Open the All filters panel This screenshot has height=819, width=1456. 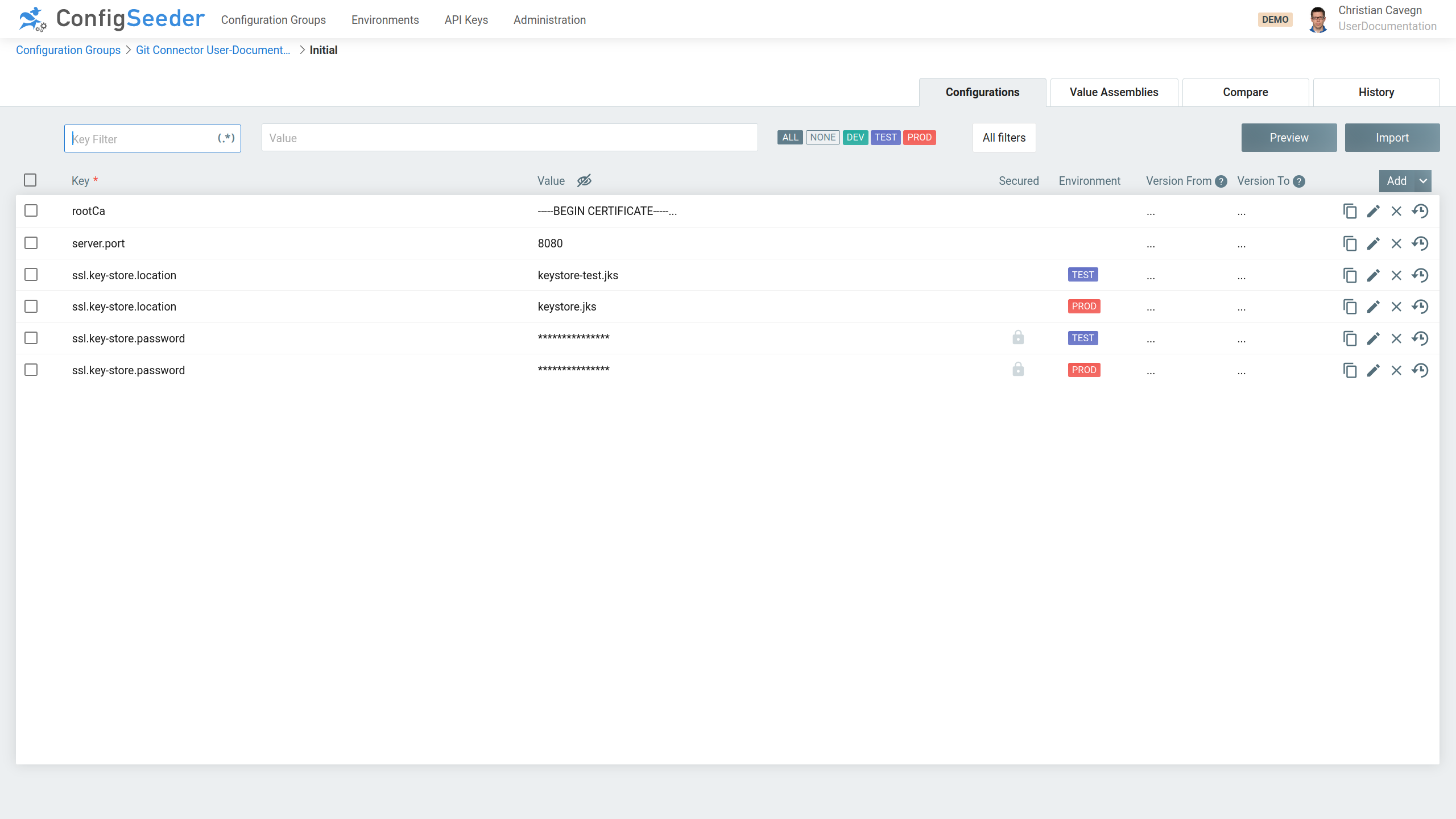click(x=1004, y=138)
